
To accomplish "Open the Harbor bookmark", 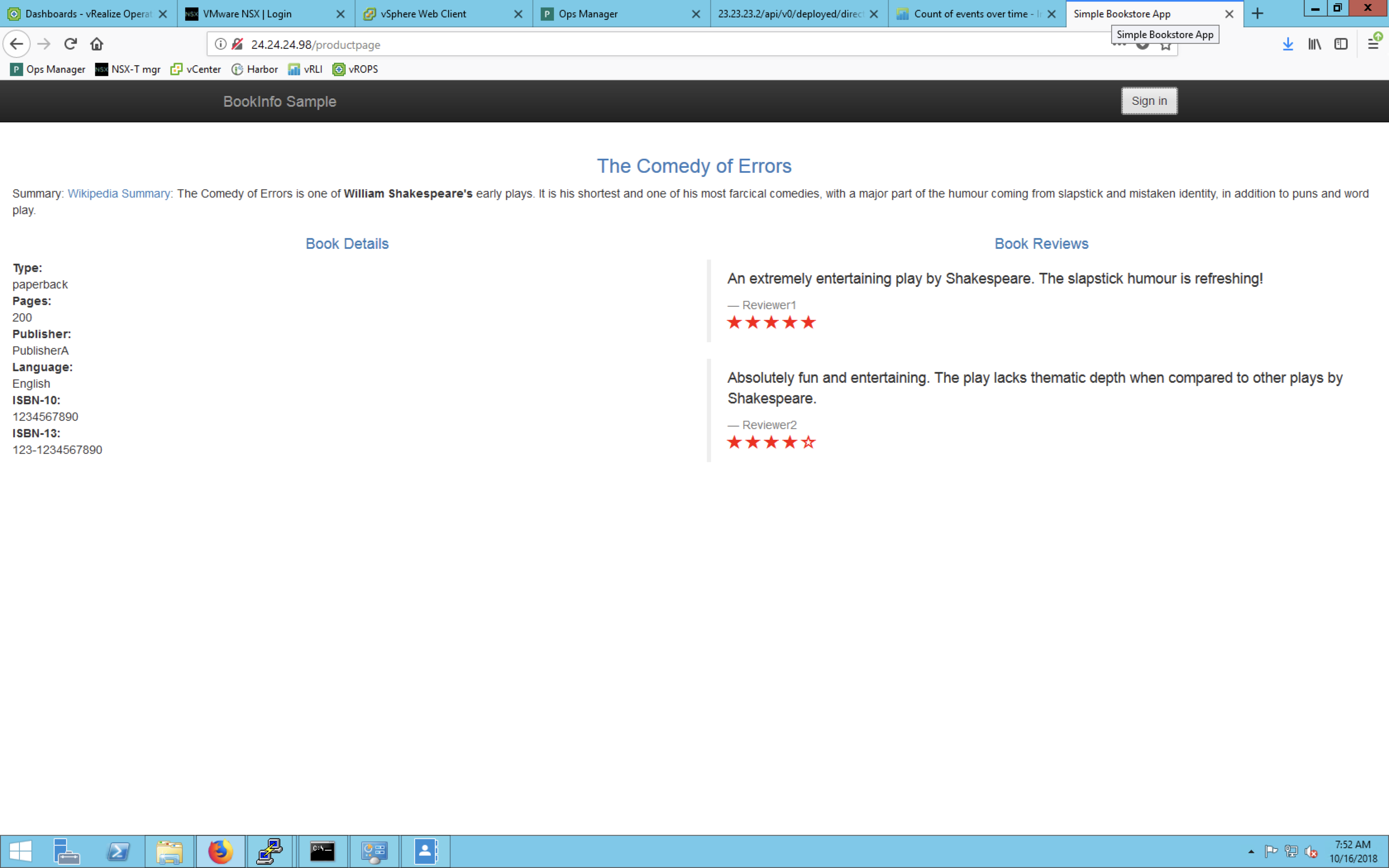I will 255,69.
